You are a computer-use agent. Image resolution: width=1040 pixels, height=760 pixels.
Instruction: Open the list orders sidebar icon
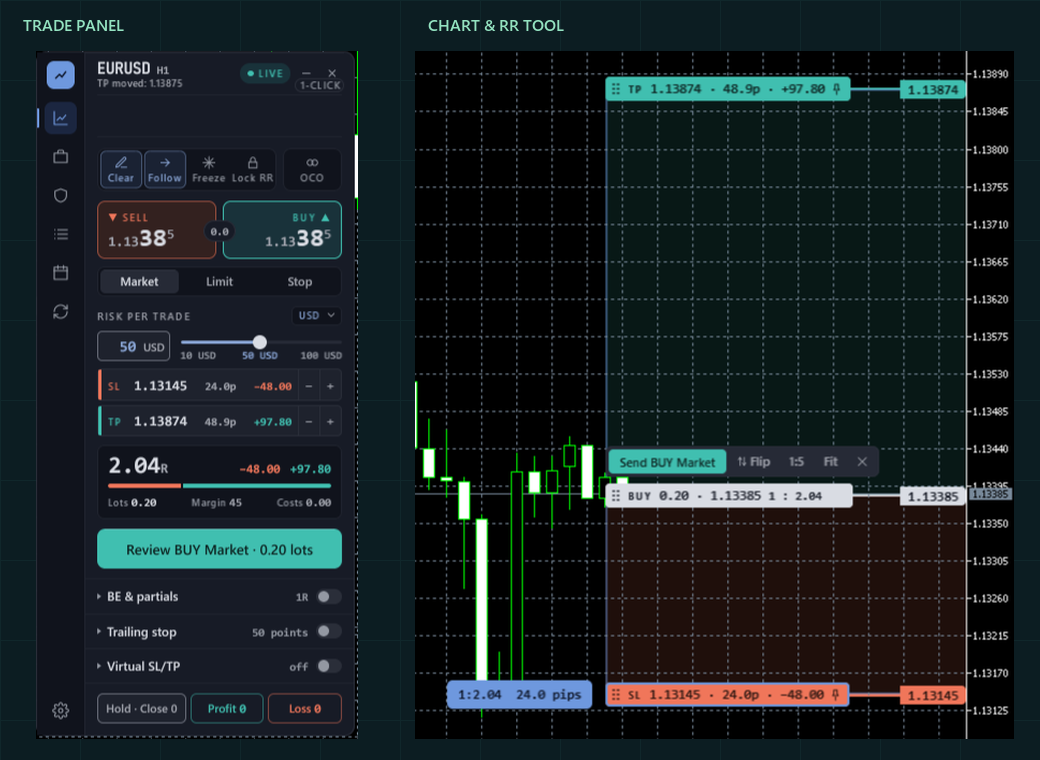(x=60, y=234)
